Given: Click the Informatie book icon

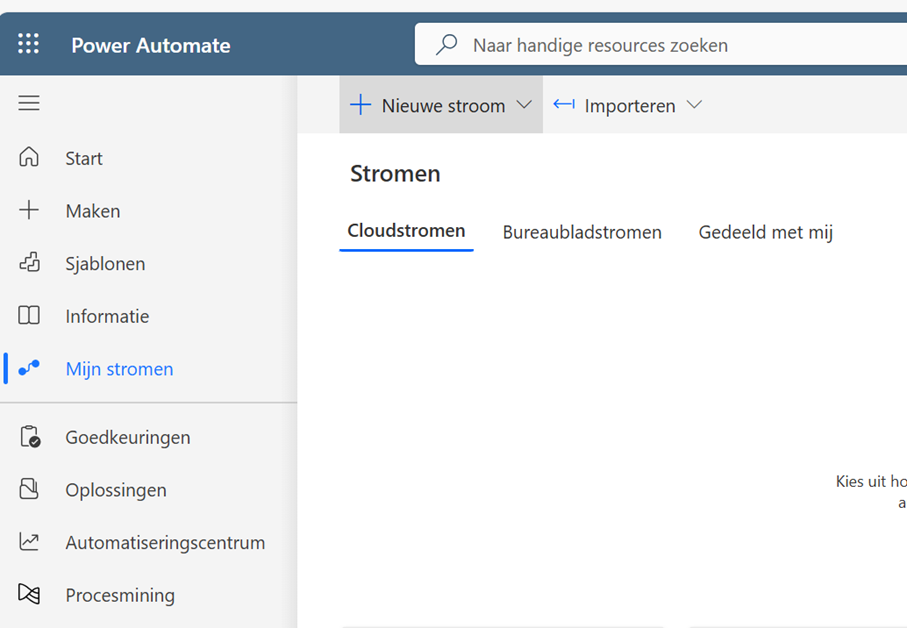Looking at the screenshot, I should click(x=29, y=315).
